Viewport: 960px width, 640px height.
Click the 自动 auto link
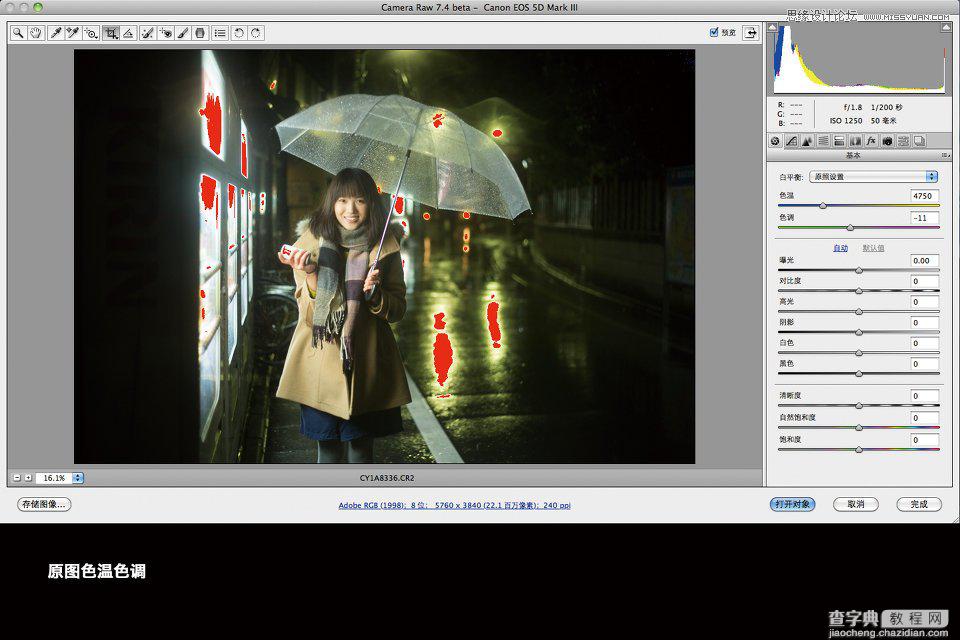[x=841, y=248]
